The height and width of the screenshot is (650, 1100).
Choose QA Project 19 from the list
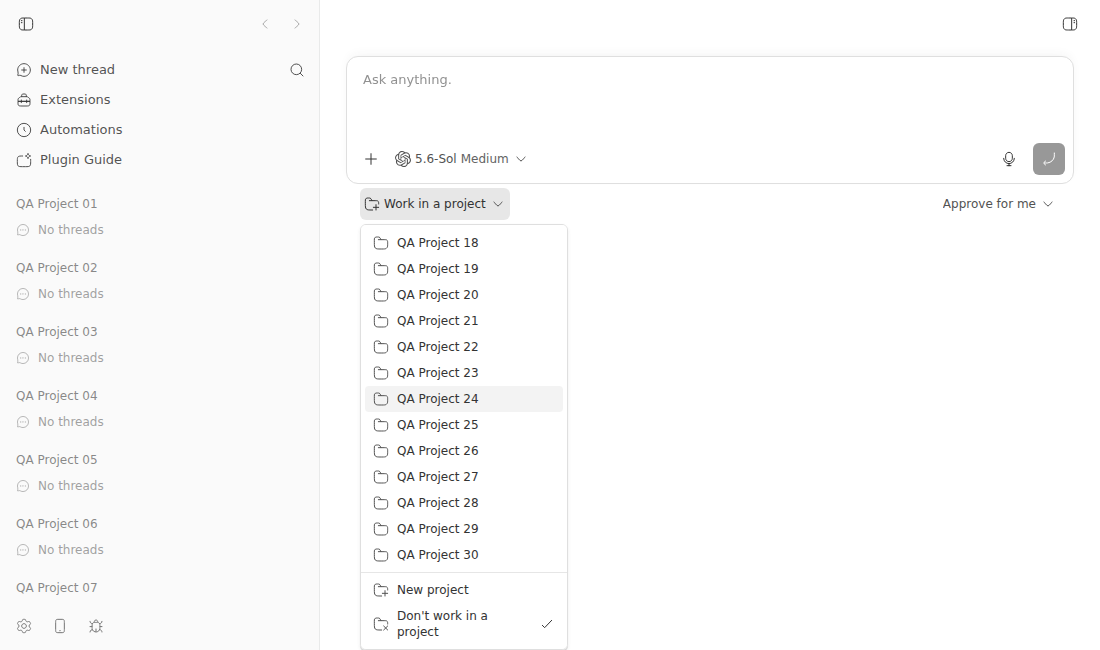(x=464, y=269)
